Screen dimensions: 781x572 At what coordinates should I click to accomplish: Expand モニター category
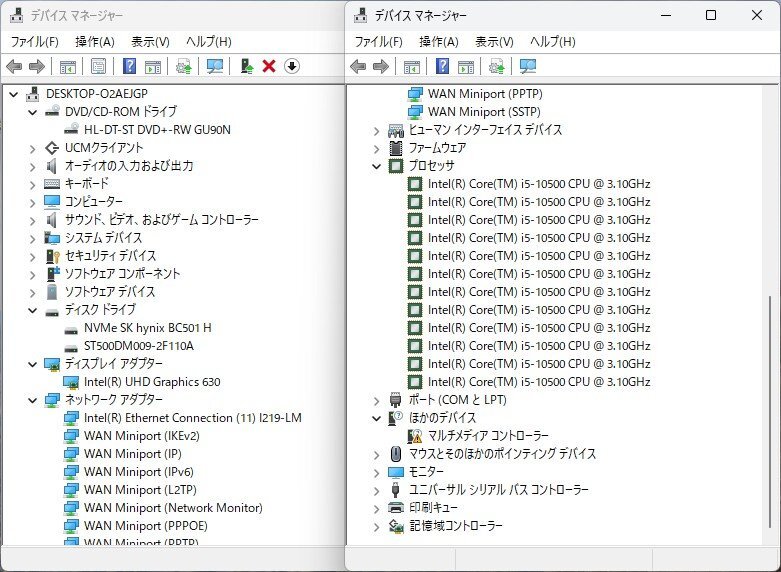point(377,472)
